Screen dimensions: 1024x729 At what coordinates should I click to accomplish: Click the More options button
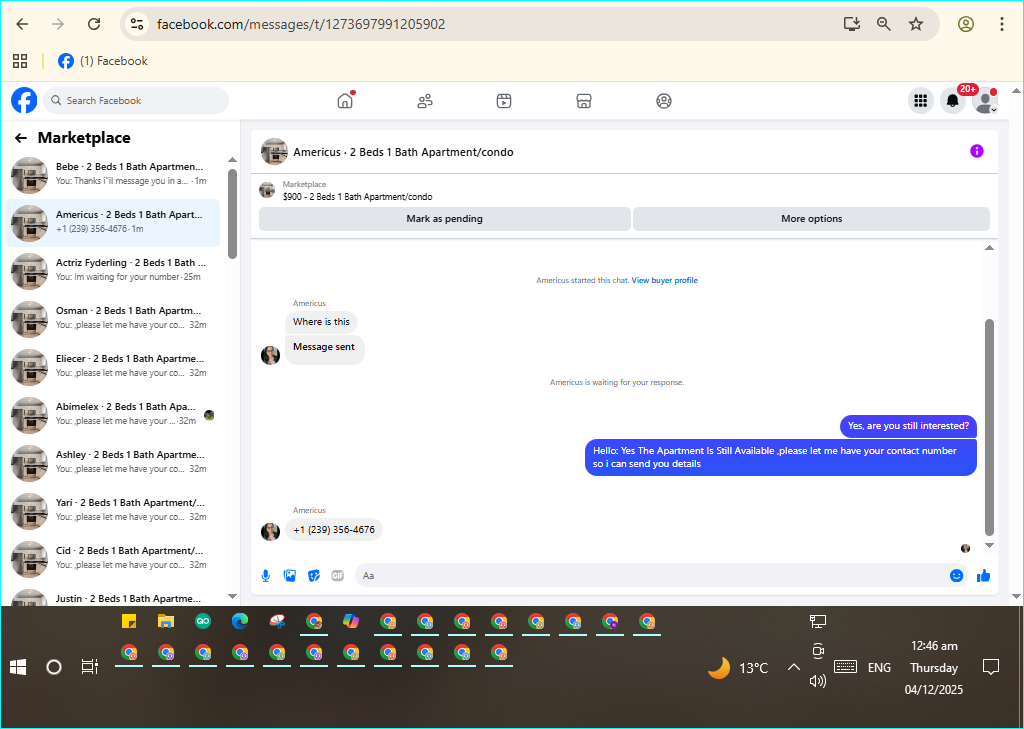[x=811, y=219]
